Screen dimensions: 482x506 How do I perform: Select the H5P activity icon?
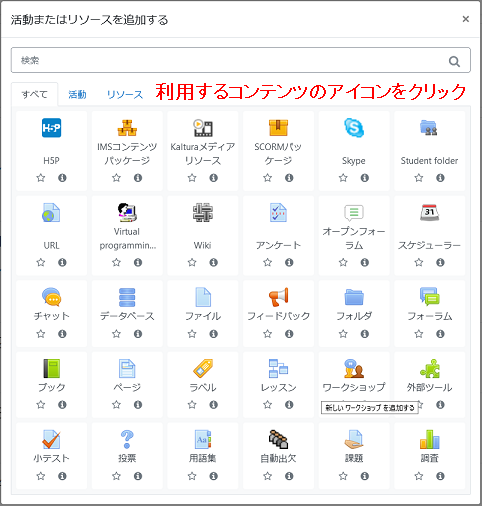[51, 128]
